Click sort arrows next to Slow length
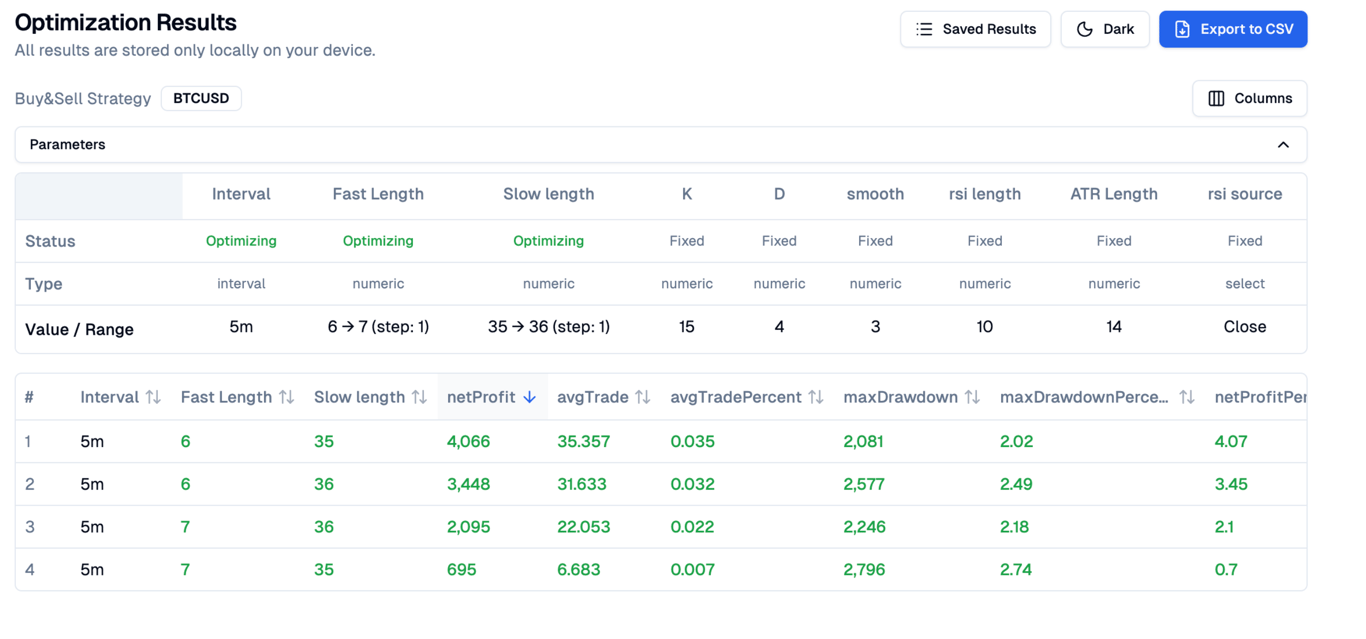Screen dimensions: 1366x639 (x=419, y=397)
